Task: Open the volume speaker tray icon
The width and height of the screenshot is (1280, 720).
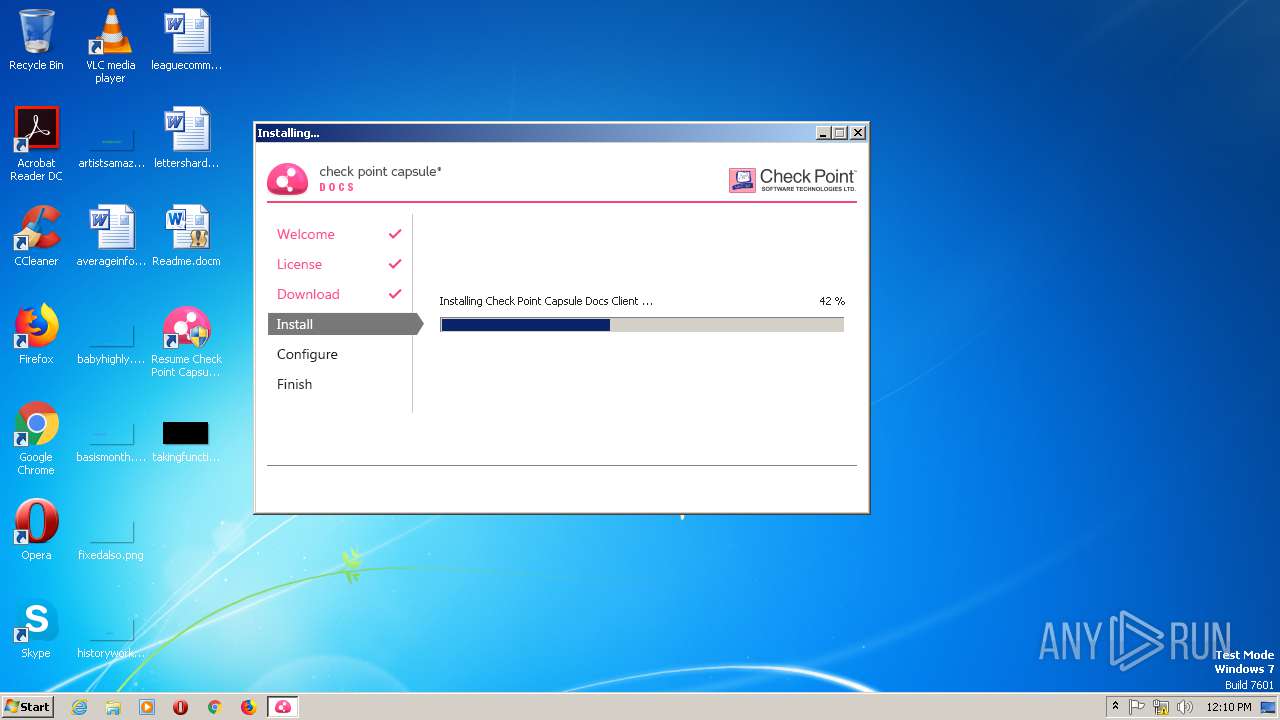Action: [x=1185, y=707]
